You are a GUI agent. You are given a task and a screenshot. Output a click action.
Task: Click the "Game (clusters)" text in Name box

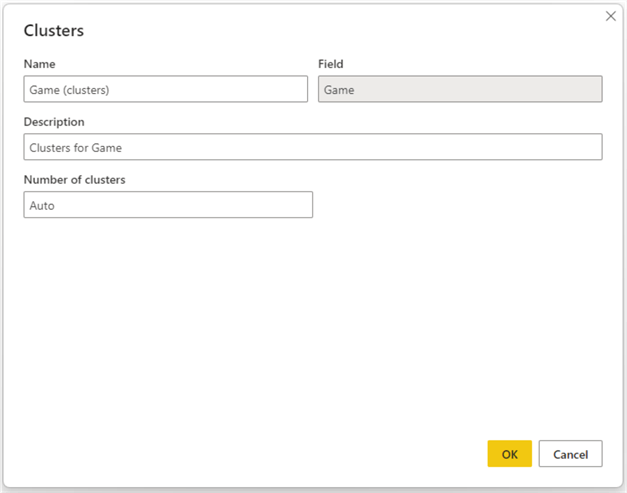[x=69, y=89]
